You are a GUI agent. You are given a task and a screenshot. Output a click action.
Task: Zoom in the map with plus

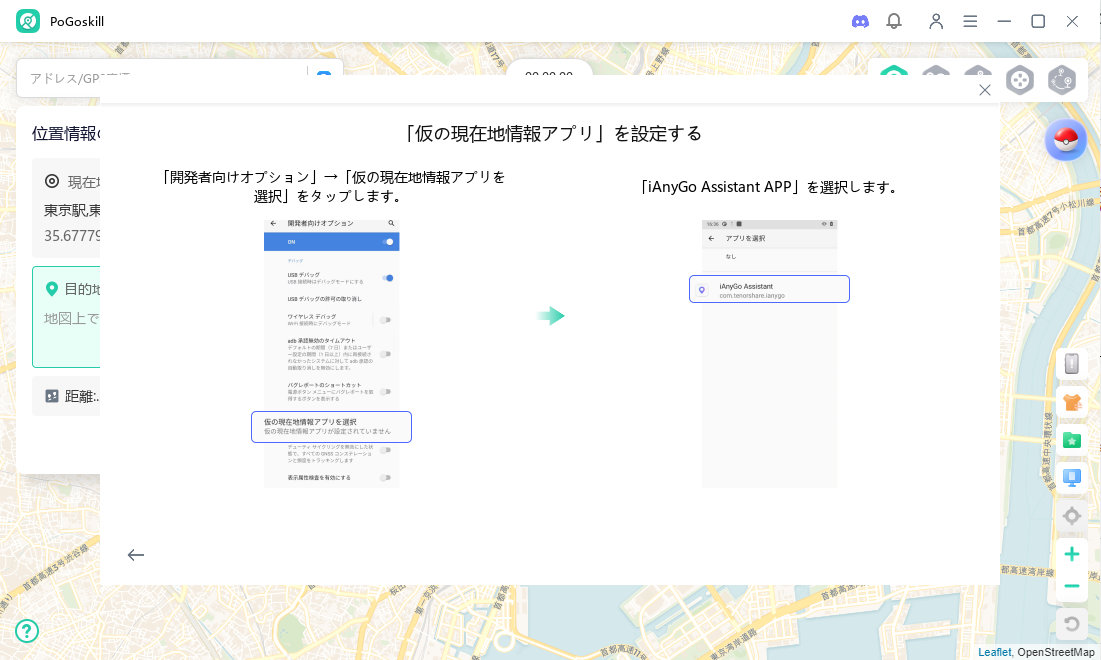(x=1072, y=554)
